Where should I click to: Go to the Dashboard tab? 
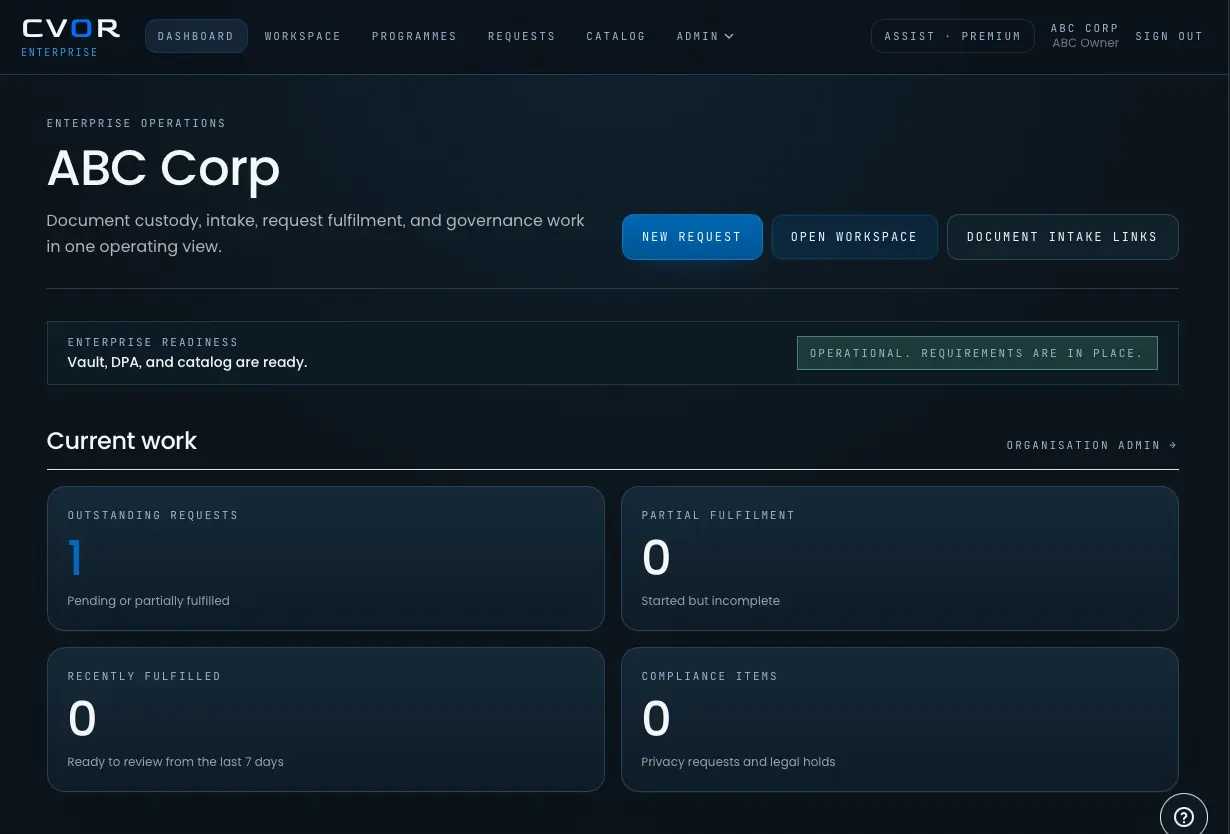[196, 36]
